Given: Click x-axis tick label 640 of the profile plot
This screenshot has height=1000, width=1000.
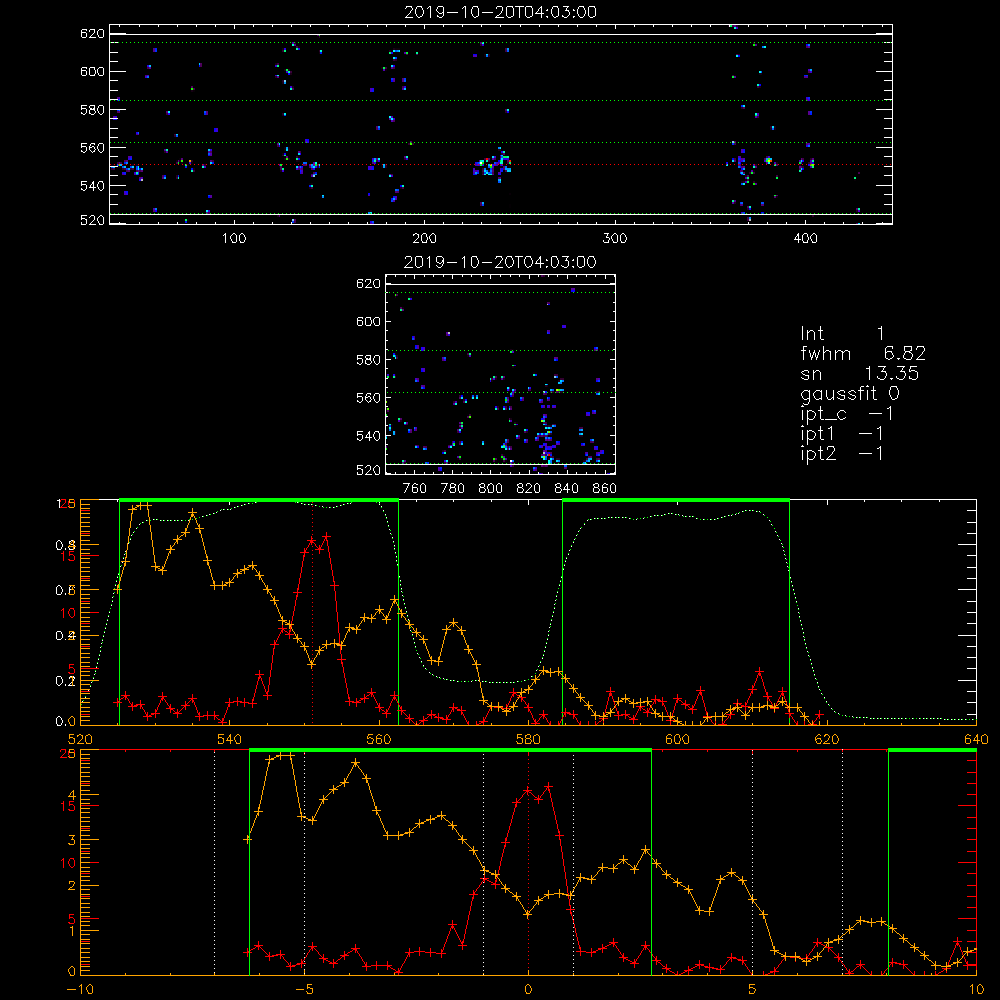Looking at the screenshot, I should tap(976, 740).
